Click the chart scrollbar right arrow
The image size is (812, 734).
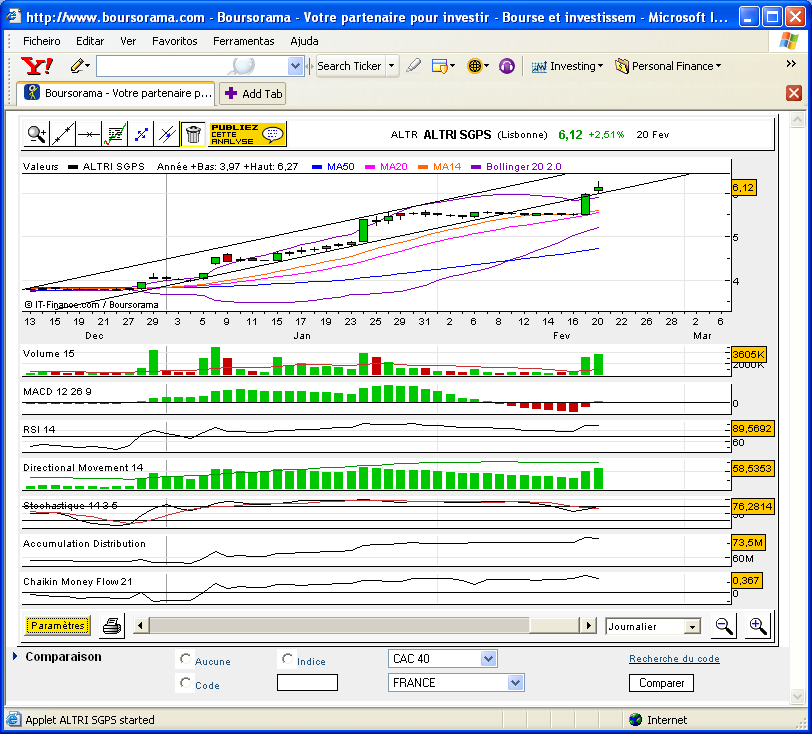[588, 625]
